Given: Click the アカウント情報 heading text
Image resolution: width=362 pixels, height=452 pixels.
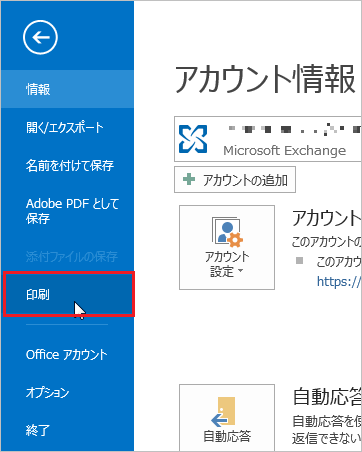Looking at the screenshot, I should coord(265,79).
